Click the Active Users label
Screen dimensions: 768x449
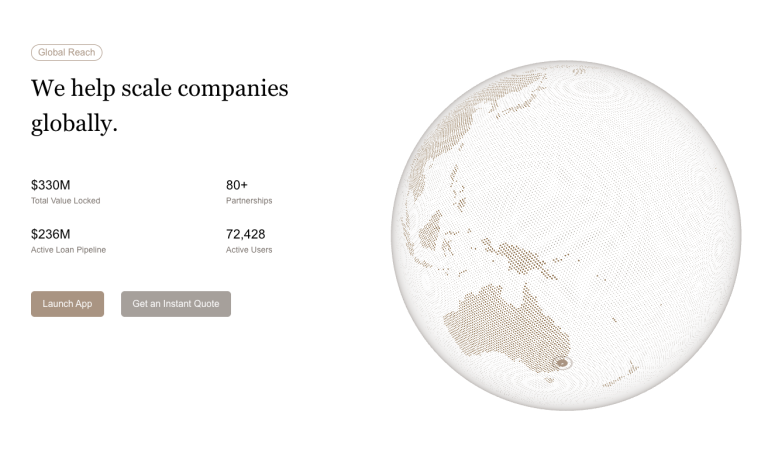(x=249, y=250)
